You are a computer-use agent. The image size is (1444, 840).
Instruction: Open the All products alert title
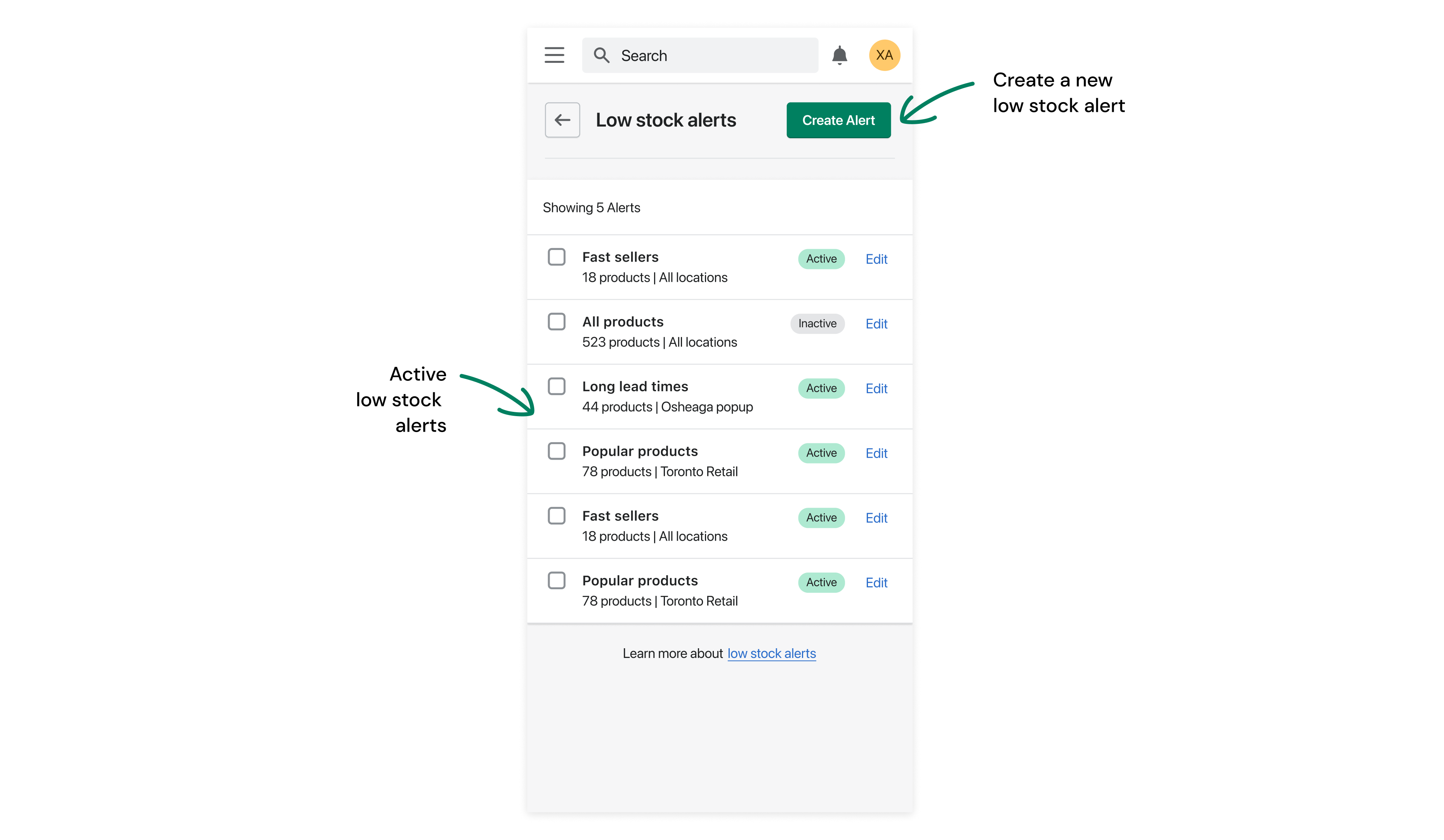coord(623,322)
